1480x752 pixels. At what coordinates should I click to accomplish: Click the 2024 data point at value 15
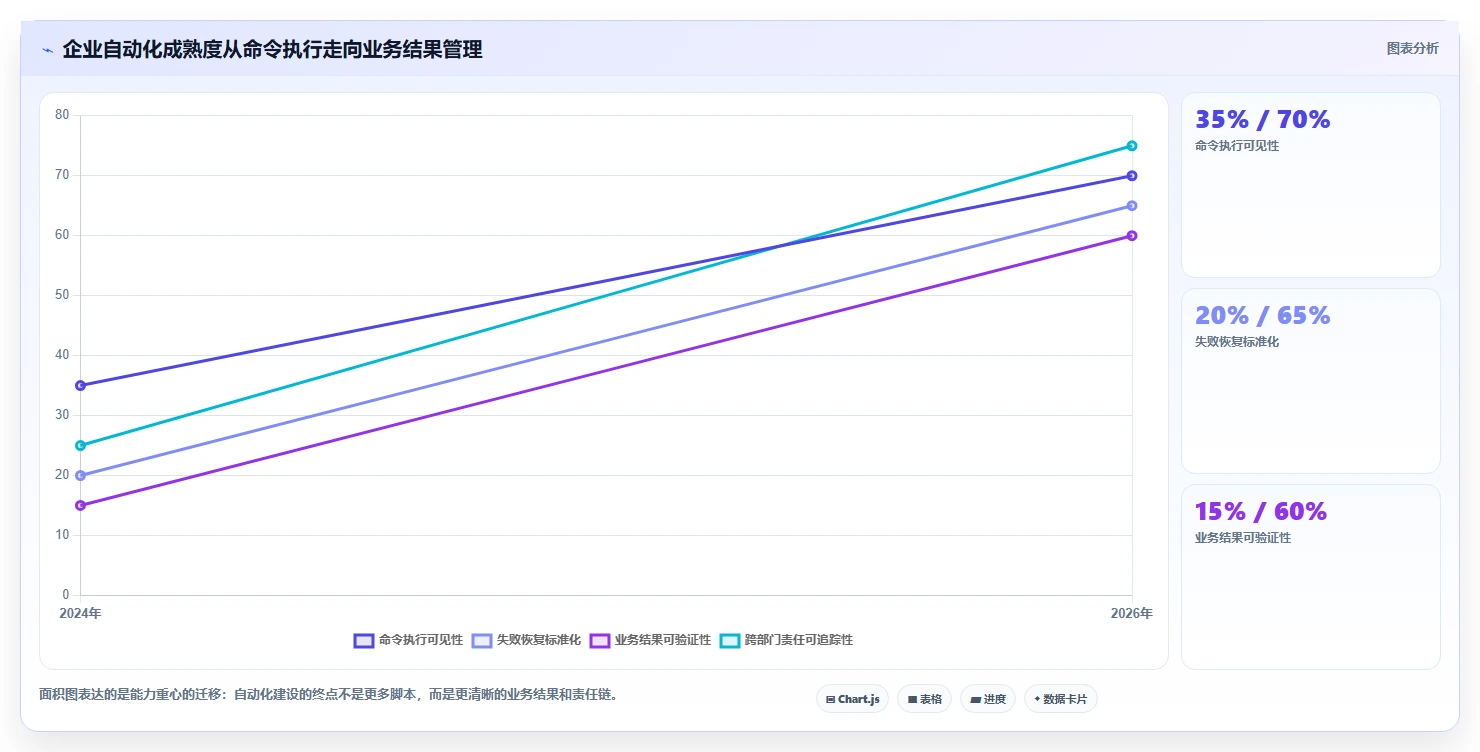pyautogui.click(x=80, y=505)
